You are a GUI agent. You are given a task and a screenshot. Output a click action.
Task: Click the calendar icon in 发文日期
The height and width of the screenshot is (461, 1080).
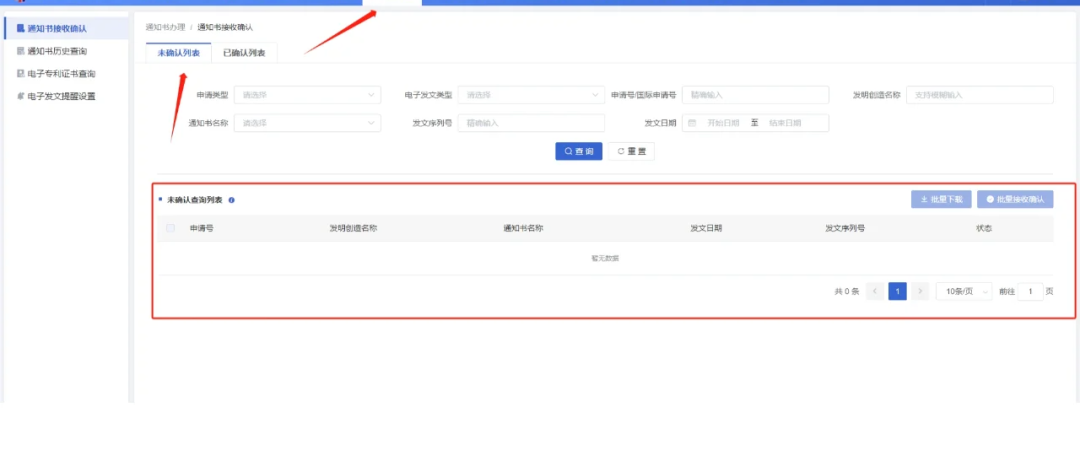coord(692,123)
